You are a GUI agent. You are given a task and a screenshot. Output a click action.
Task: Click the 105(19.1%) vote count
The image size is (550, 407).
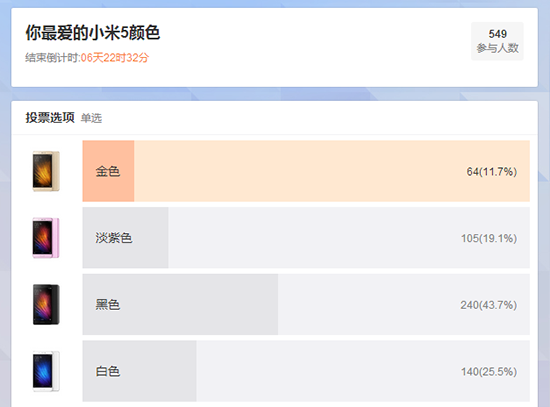(x=489, y=238)
